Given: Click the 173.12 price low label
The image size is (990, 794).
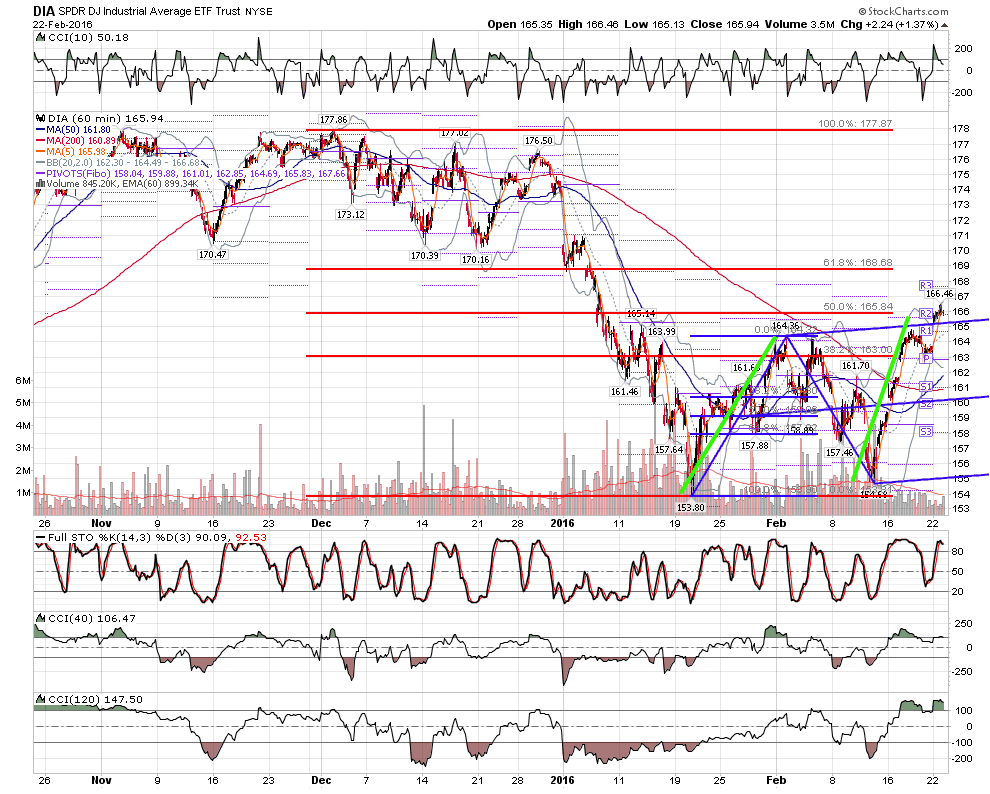Looking at the screenshot, I should tap(350, 215).
